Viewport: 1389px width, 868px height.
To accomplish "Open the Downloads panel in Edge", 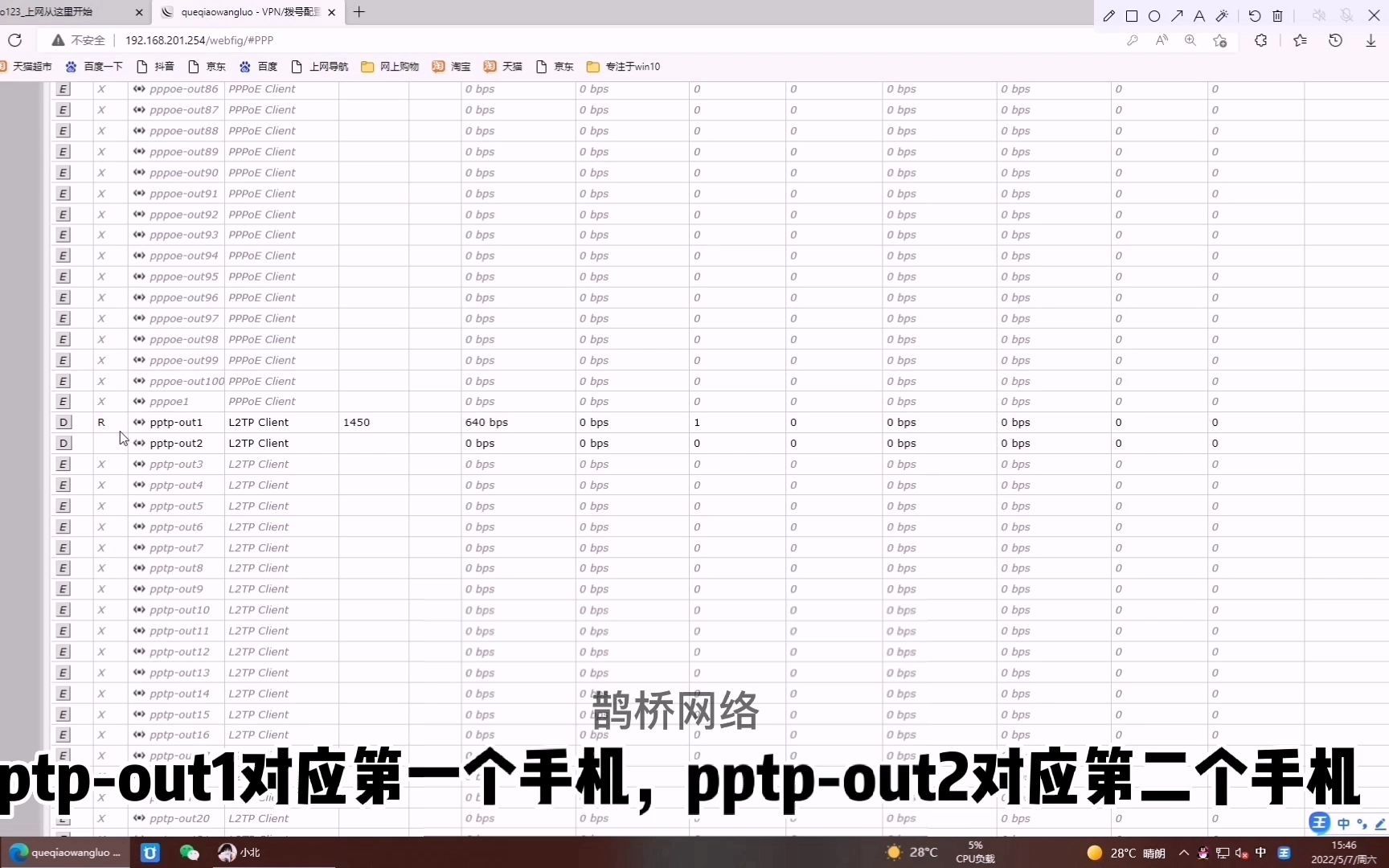I will point(1370,40).
